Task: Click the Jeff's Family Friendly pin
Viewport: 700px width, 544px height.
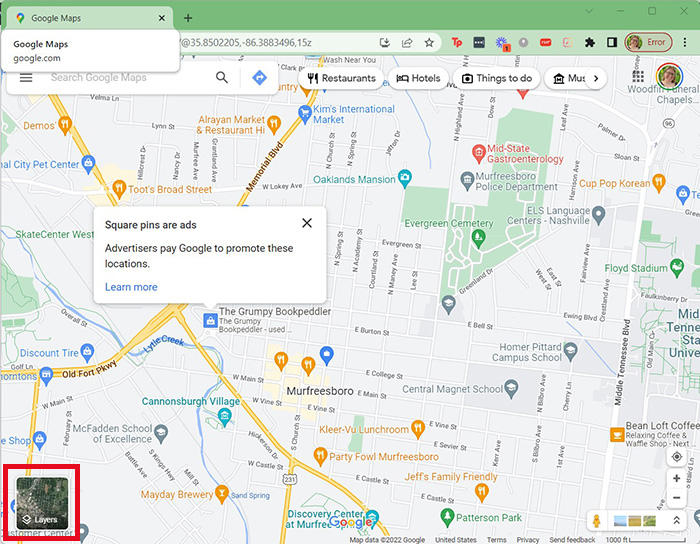Action: click(481, 493)
